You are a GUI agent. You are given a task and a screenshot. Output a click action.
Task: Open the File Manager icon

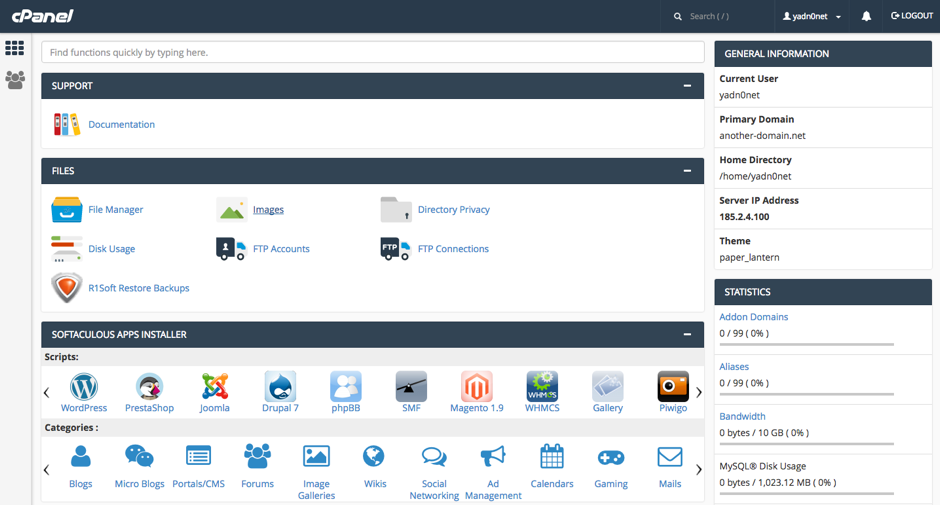coord(67,209)
